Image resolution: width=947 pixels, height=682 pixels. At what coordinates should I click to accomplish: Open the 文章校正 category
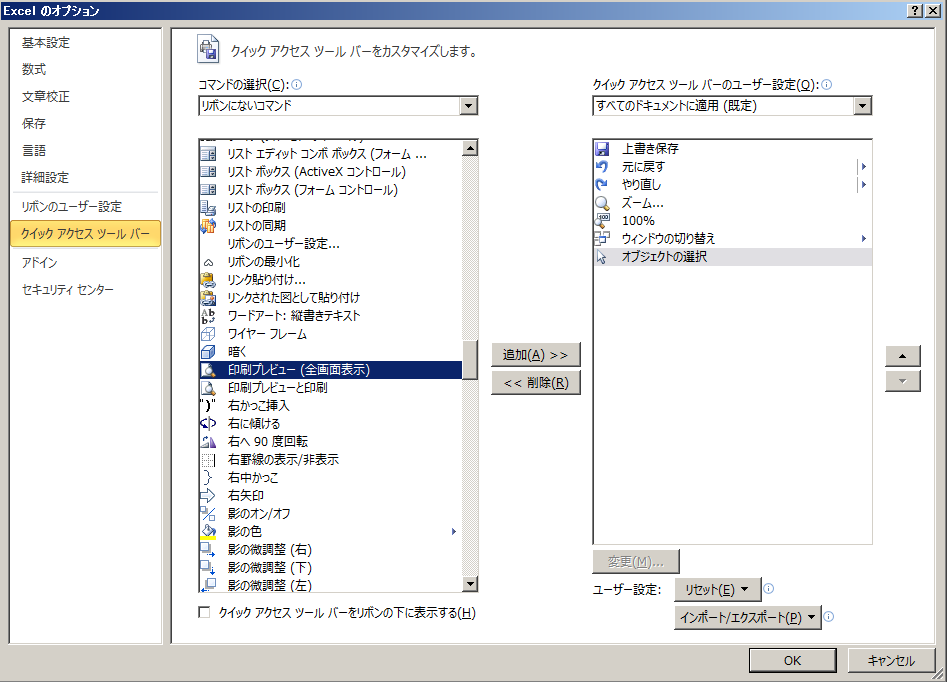(x=86, y=97)
